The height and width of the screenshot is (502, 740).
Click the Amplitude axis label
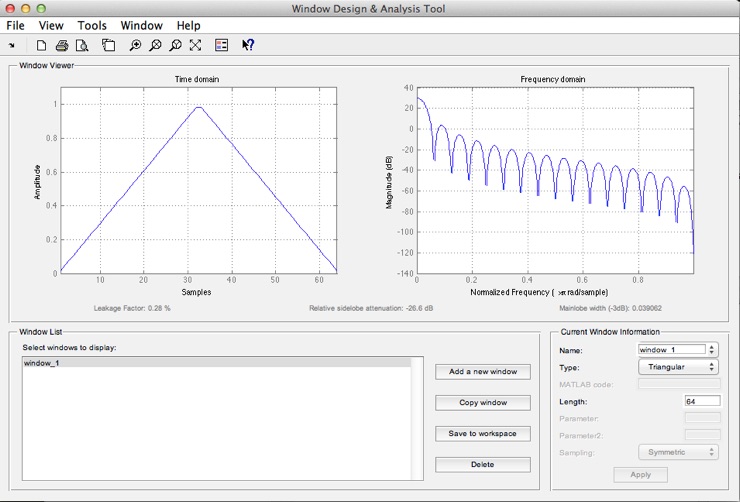click(37, 182)
